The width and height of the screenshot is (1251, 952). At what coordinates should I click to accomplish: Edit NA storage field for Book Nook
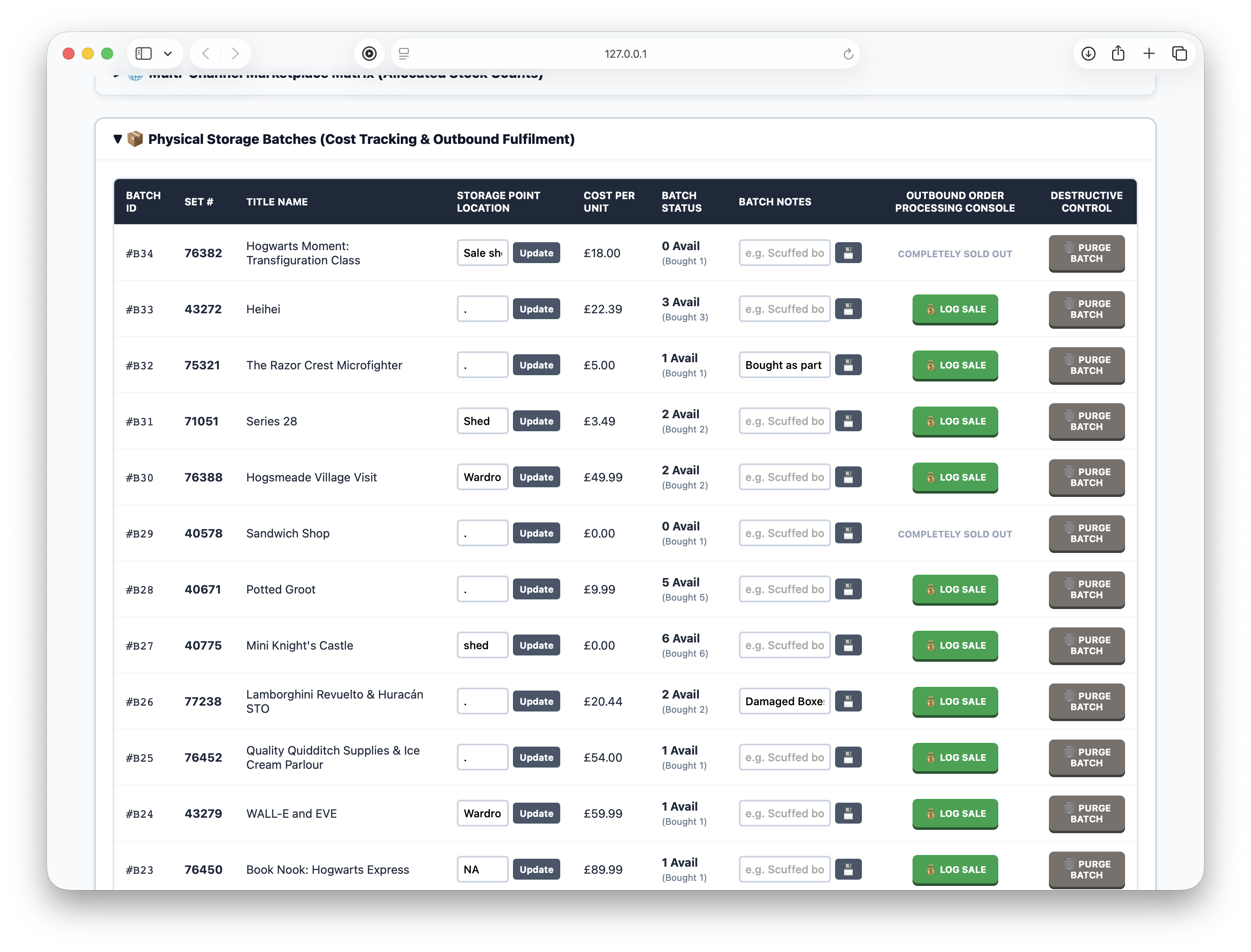point(482,869)
